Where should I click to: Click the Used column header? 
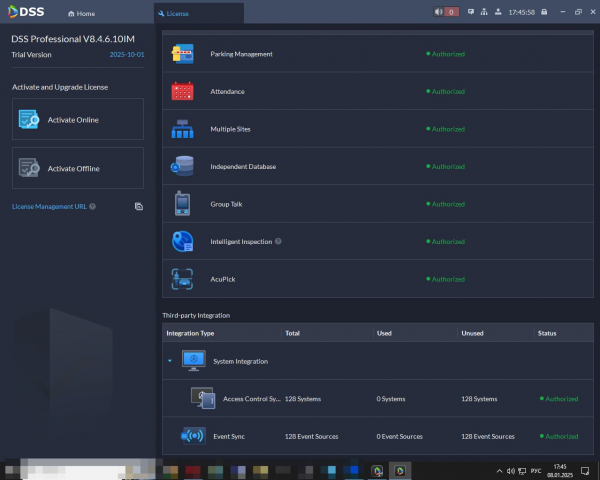point(384,333)
